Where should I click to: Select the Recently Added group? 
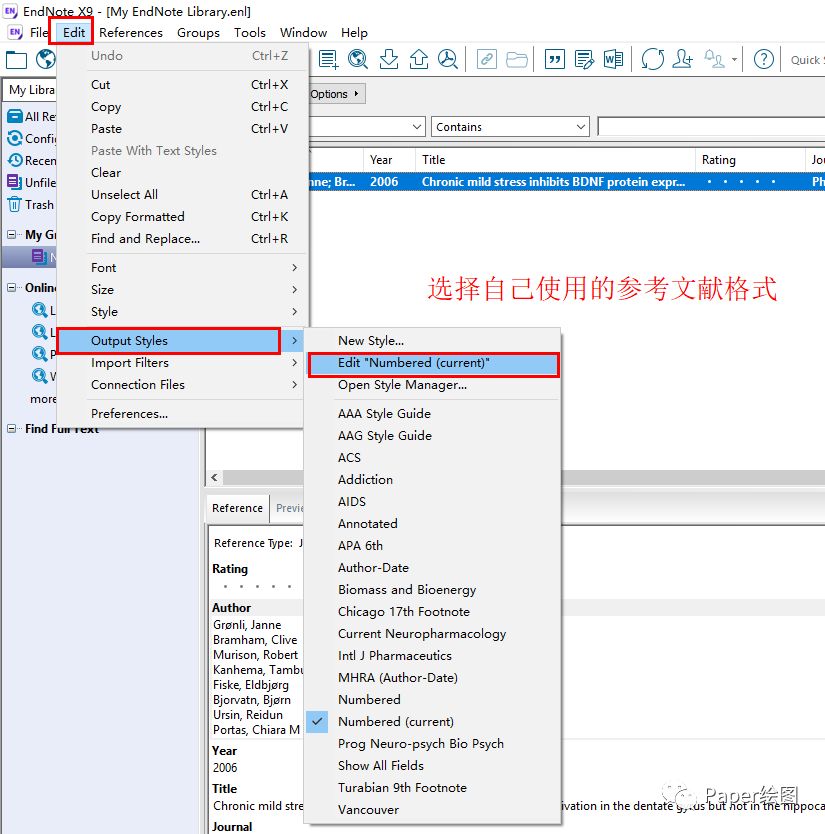[x=31, y=160]
